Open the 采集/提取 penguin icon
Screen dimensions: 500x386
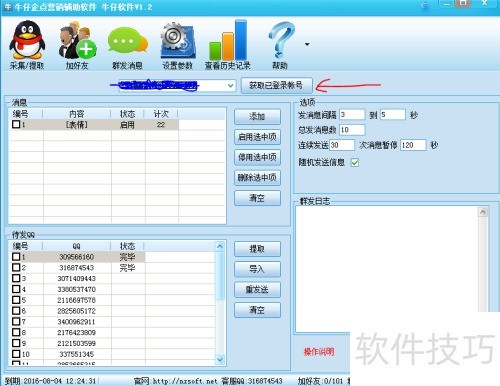point(27,44)
